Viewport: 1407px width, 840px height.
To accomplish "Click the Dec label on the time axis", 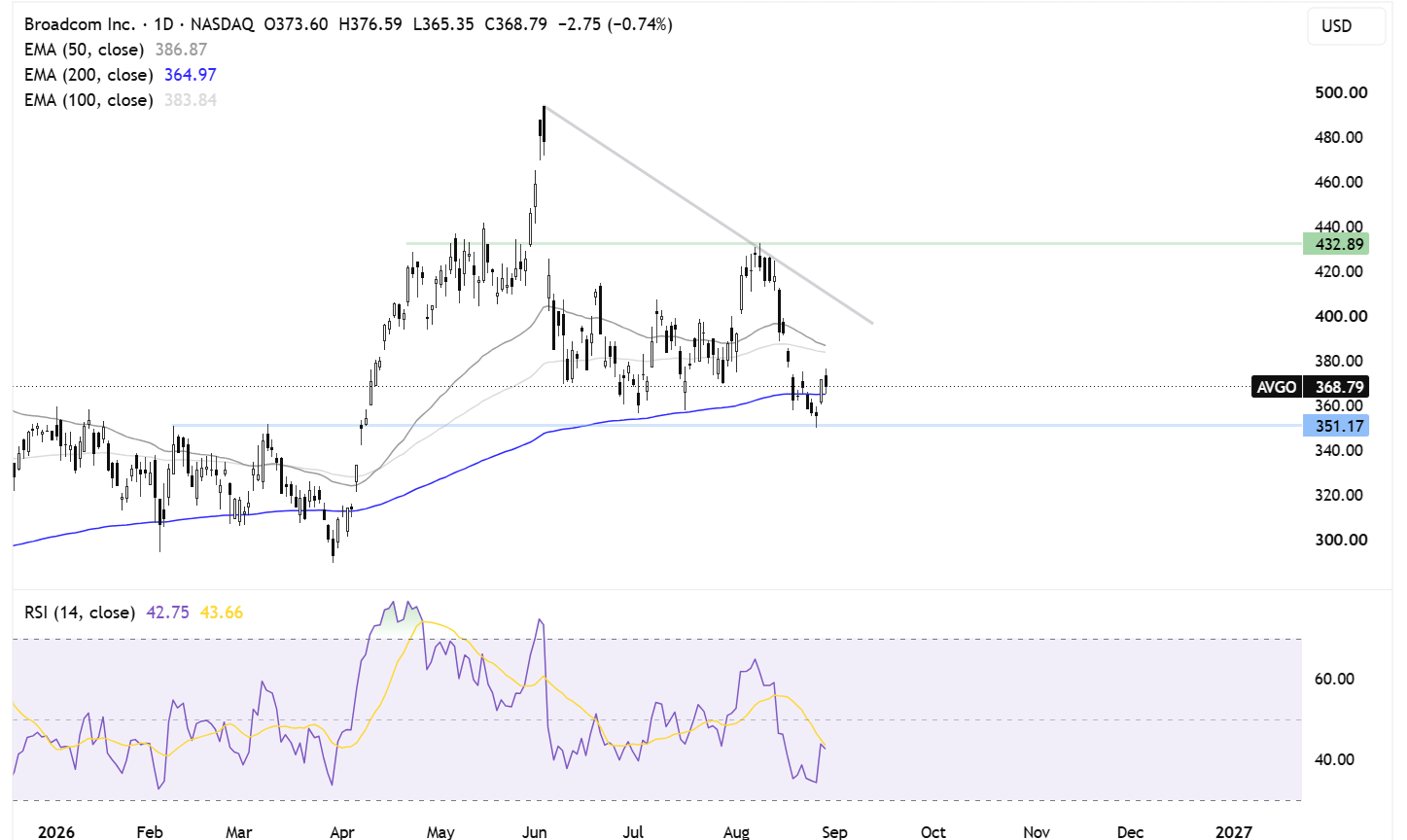I will pyautogui.click(x=1130, y=831).
